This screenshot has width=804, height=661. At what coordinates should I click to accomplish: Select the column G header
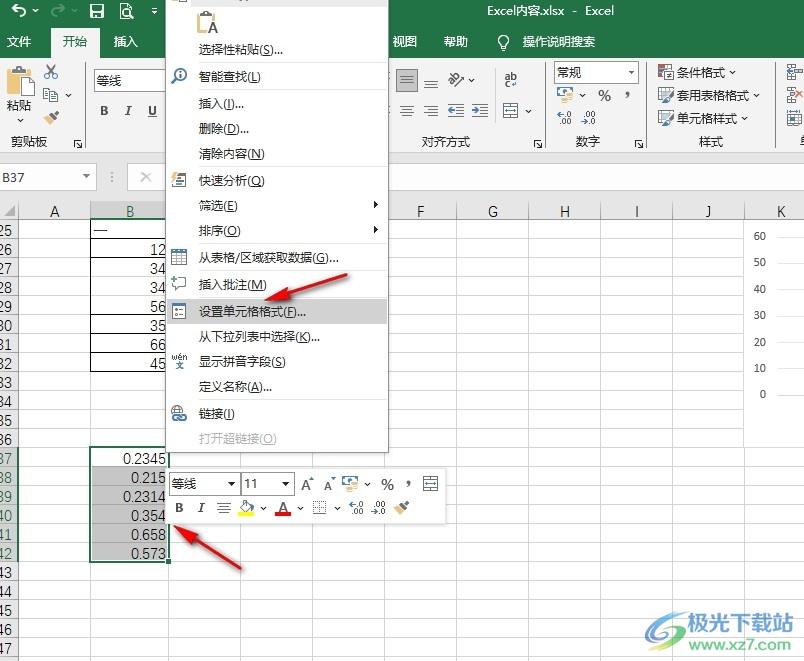pos(493,211)
